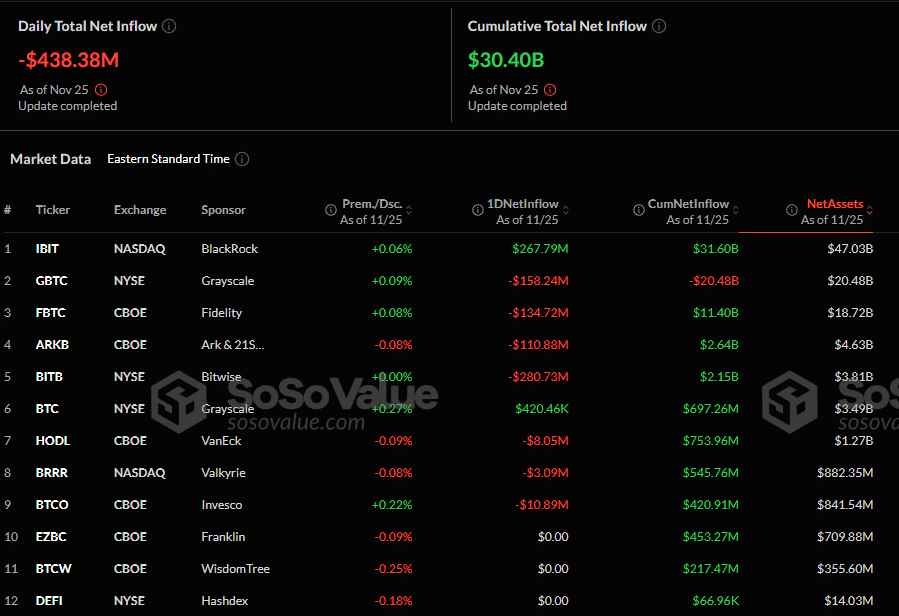Image resolution: width=899 pixels, height=616 pixels.
Task: Open the FBTC ticker
Action: pyautogui.click(x=50, y=313)
